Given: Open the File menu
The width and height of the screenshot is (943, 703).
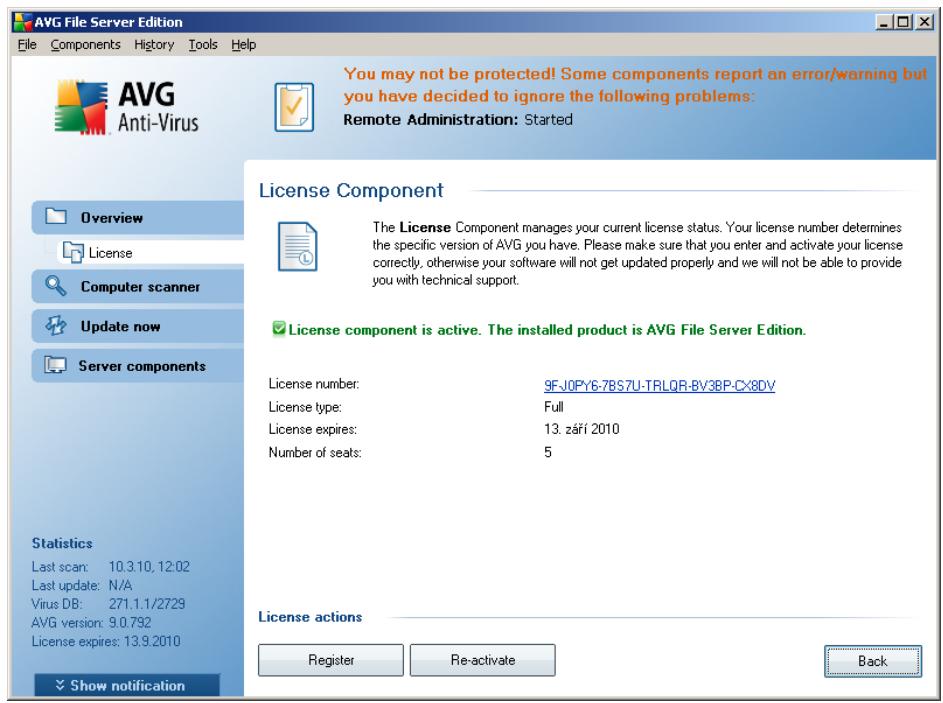Looking at the screenshot, I should click(27, 45).
